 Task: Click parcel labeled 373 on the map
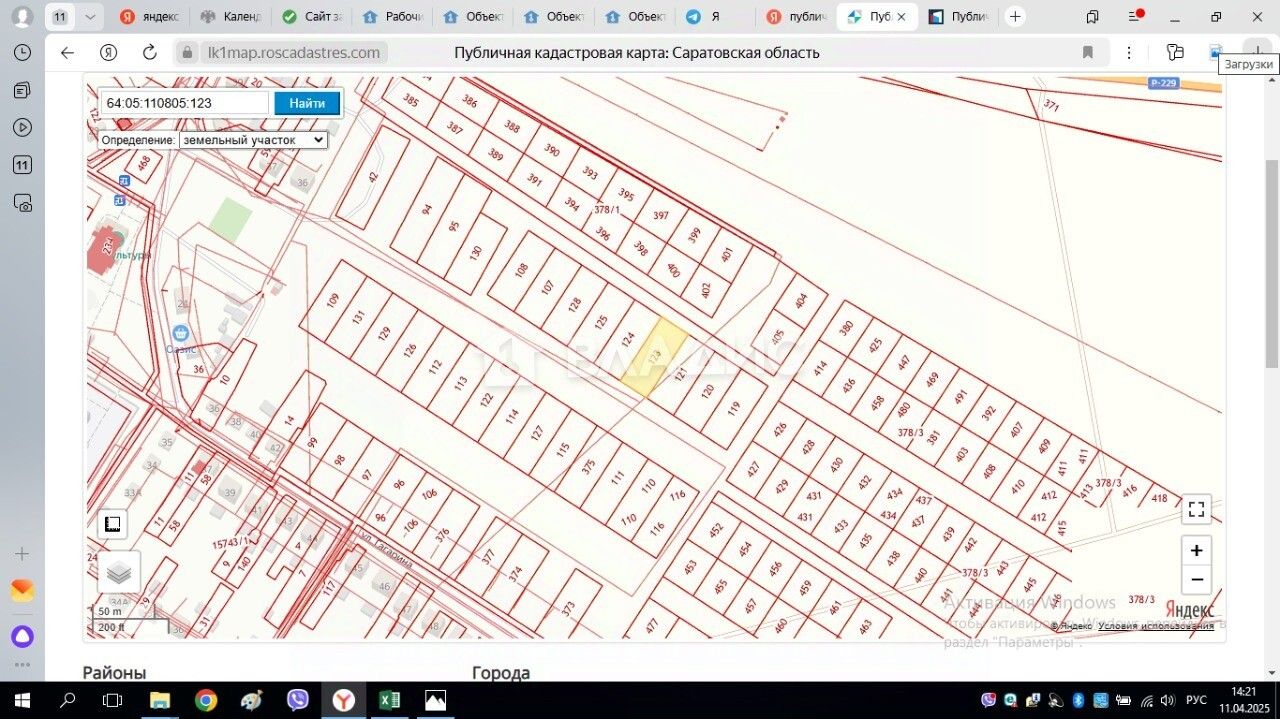tap(568, 608)
